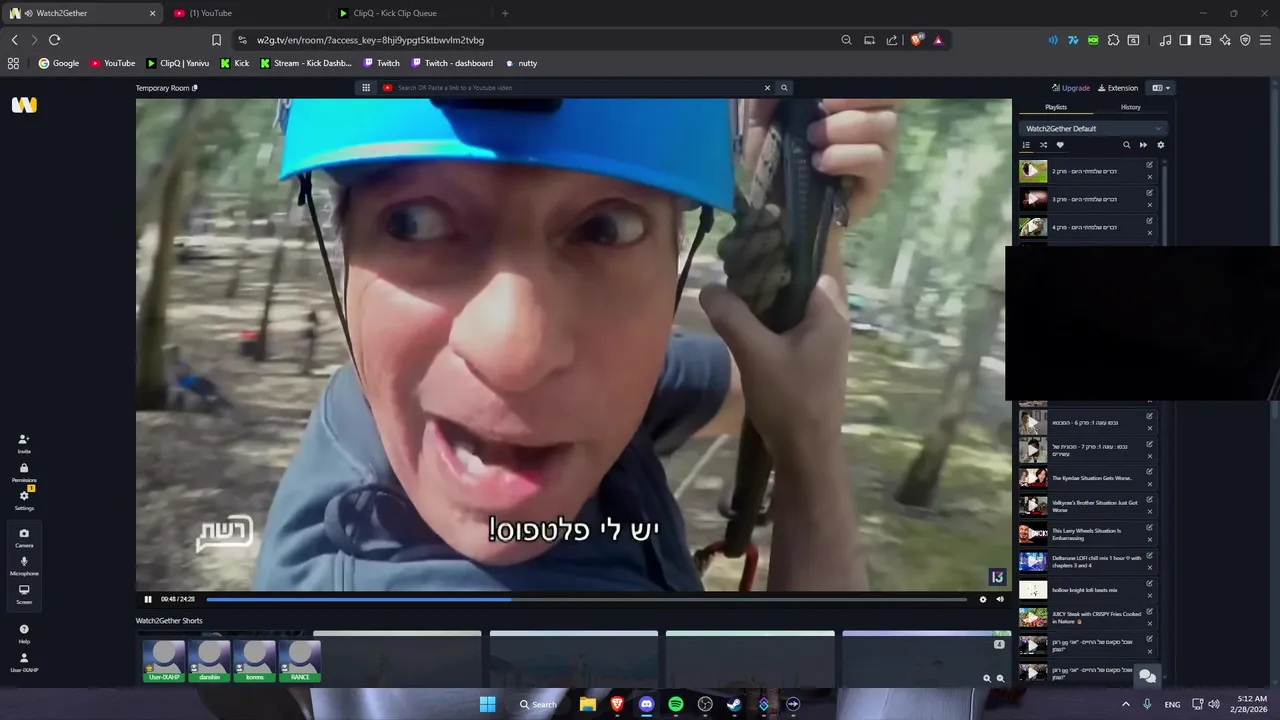Screen dimensions: 1280x720
Task: Clear the video search field
Action: coord(768,88)
